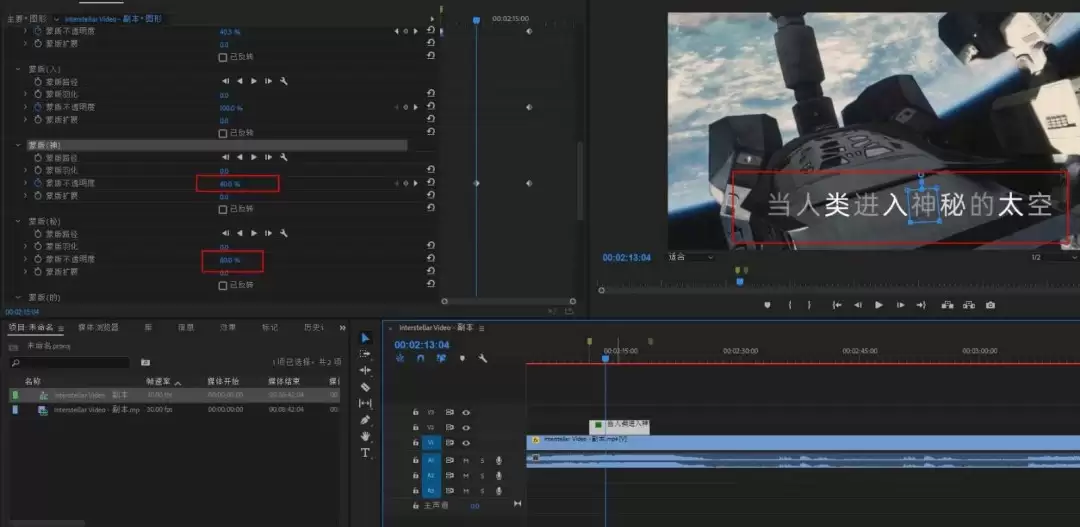This screenshot has width=1080, height=527.
Task: Click Go to In point button
Action: tap(837, 305)
